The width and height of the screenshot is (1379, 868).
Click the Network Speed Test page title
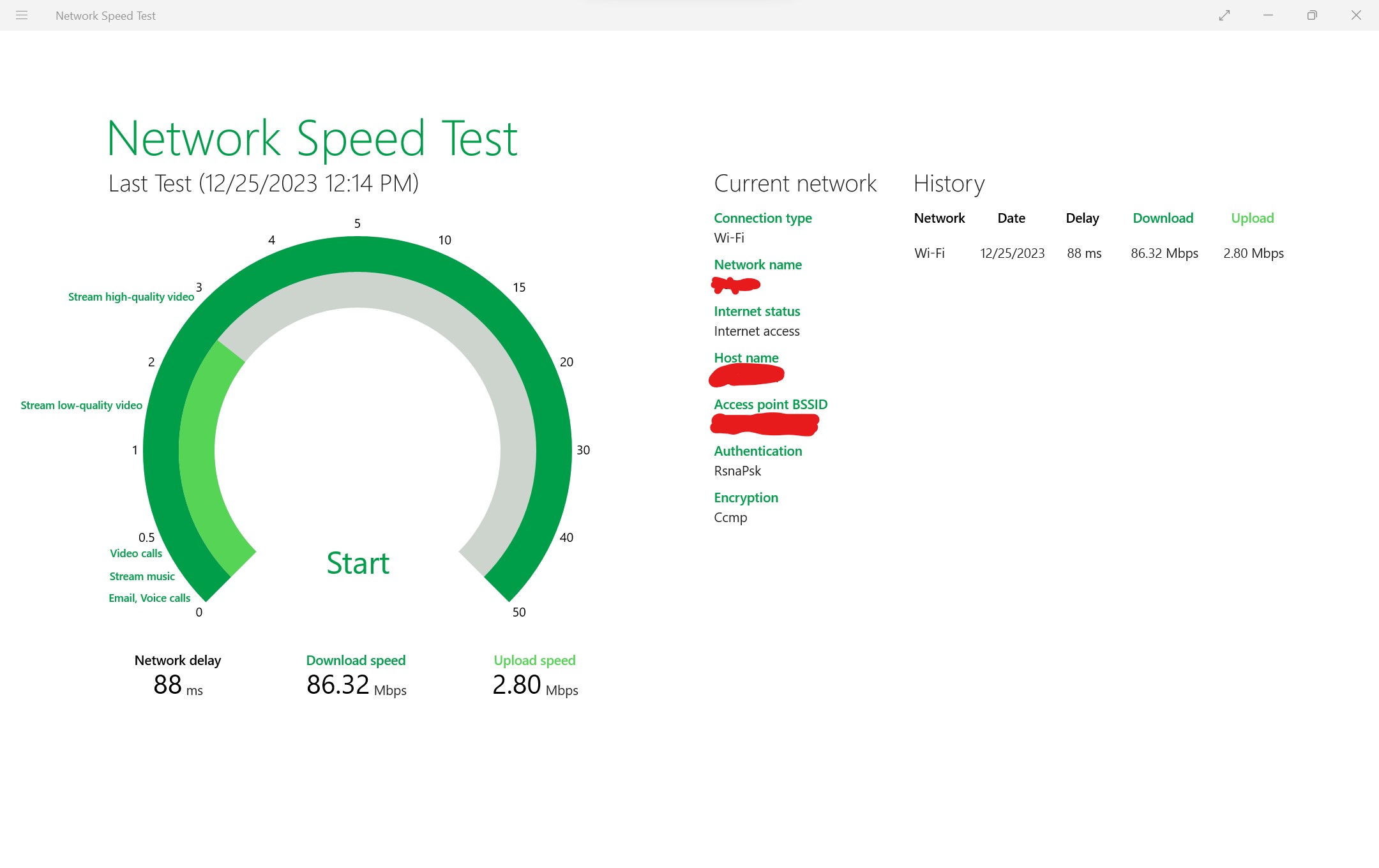[x=312, y=137]
